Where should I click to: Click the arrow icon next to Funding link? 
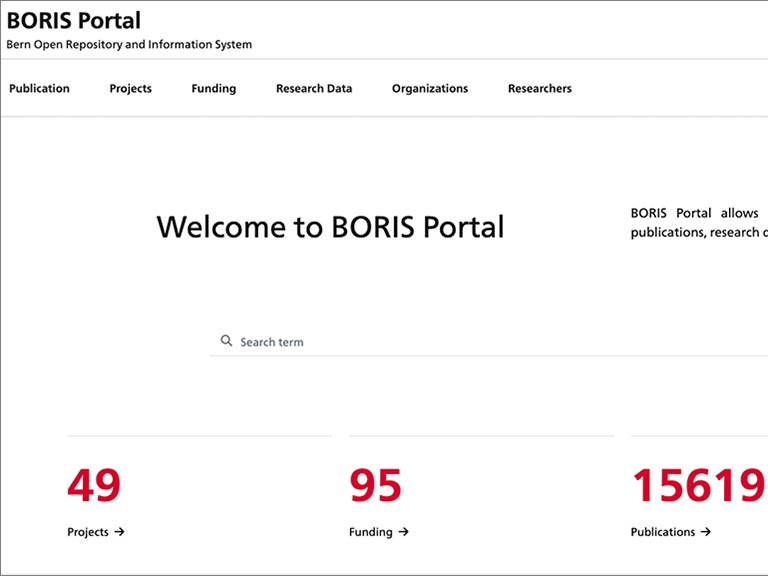pos(403,531)
